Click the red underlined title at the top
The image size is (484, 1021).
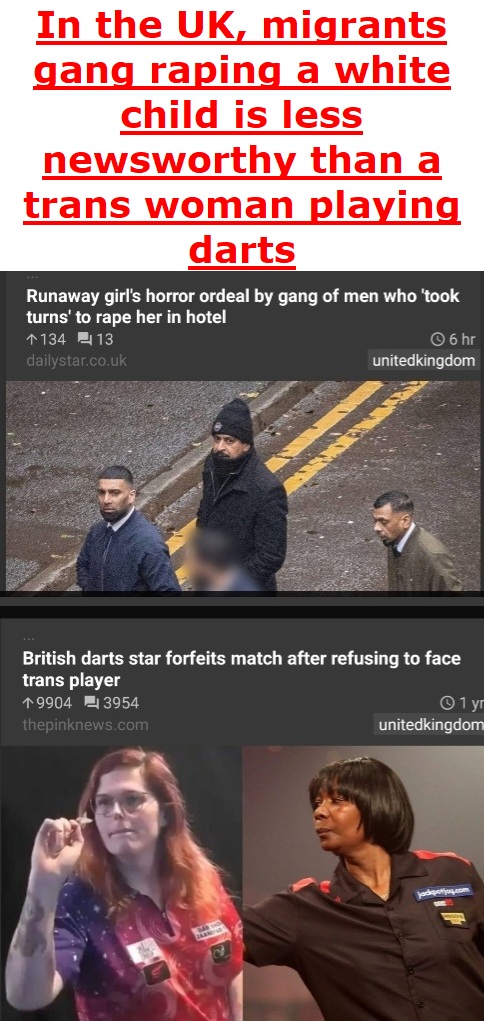click(x=242, y=137)
